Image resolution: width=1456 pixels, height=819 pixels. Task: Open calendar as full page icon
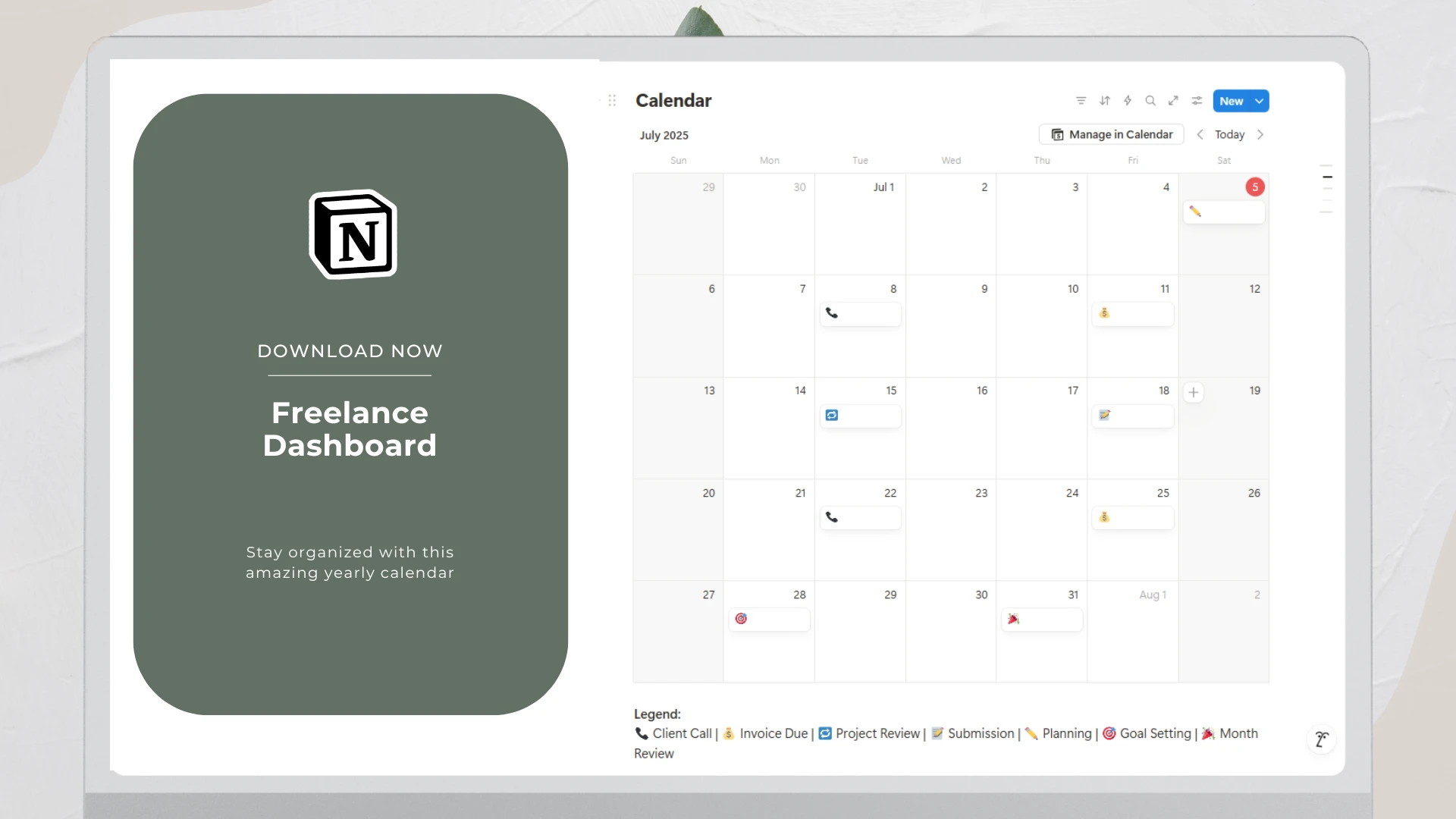(1173, 101)
